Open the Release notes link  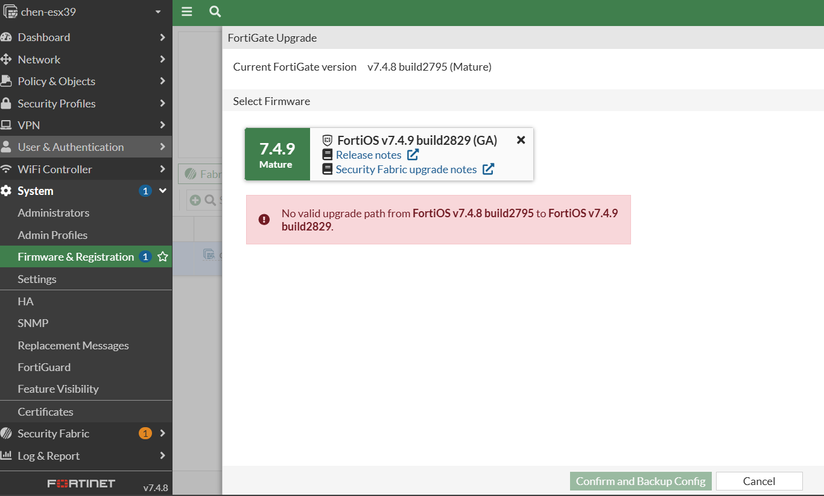(368, 155)
